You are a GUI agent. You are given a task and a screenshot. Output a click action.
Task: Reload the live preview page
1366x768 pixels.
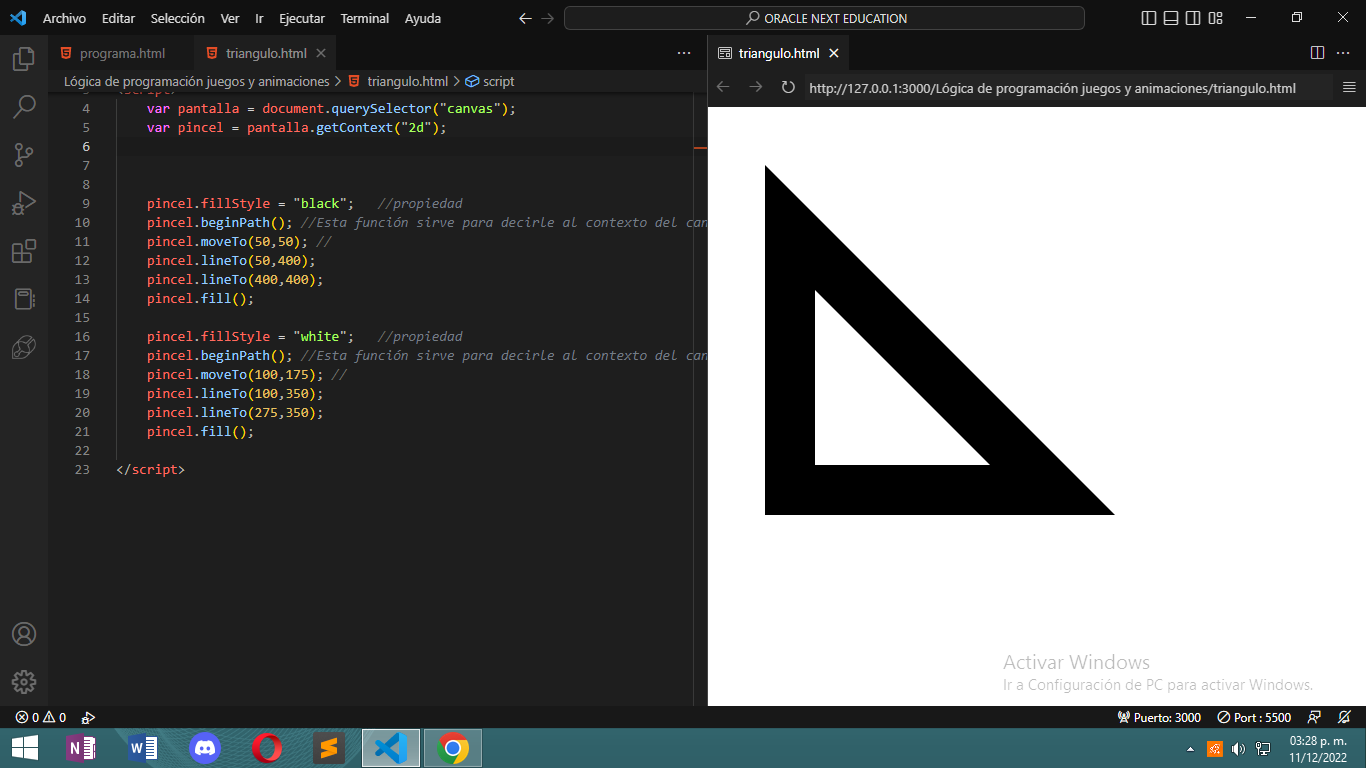788,87
